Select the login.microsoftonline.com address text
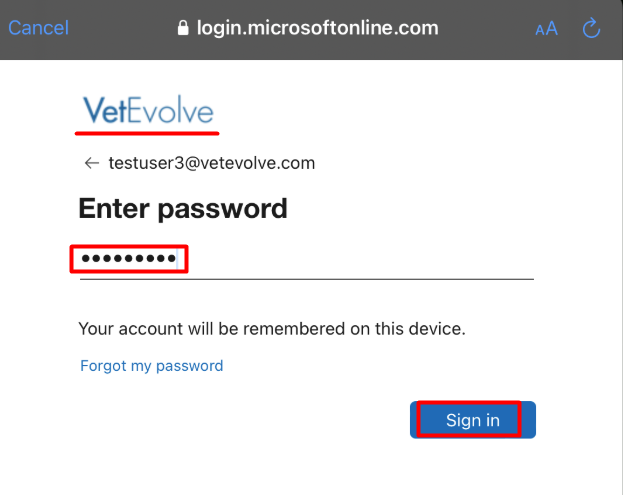Viewport: 623px width, 495px height. coord(318,28)
